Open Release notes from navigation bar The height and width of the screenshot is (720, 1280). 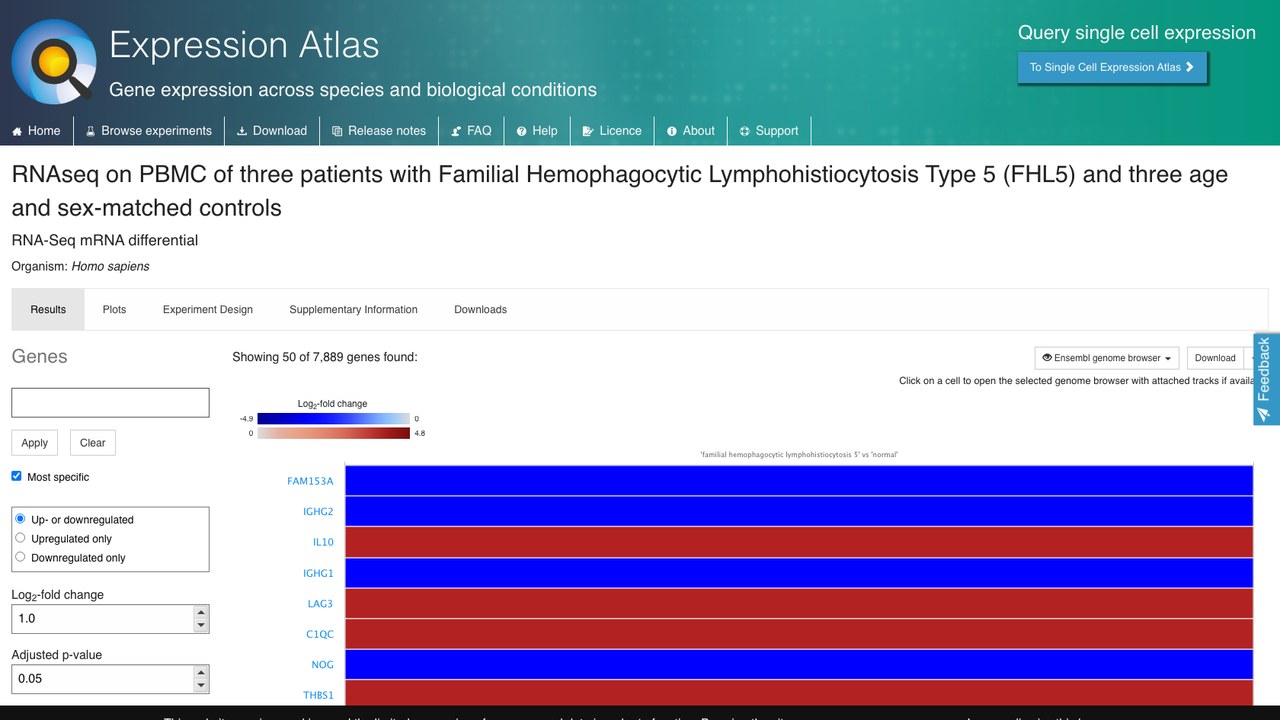click(379, 131)
